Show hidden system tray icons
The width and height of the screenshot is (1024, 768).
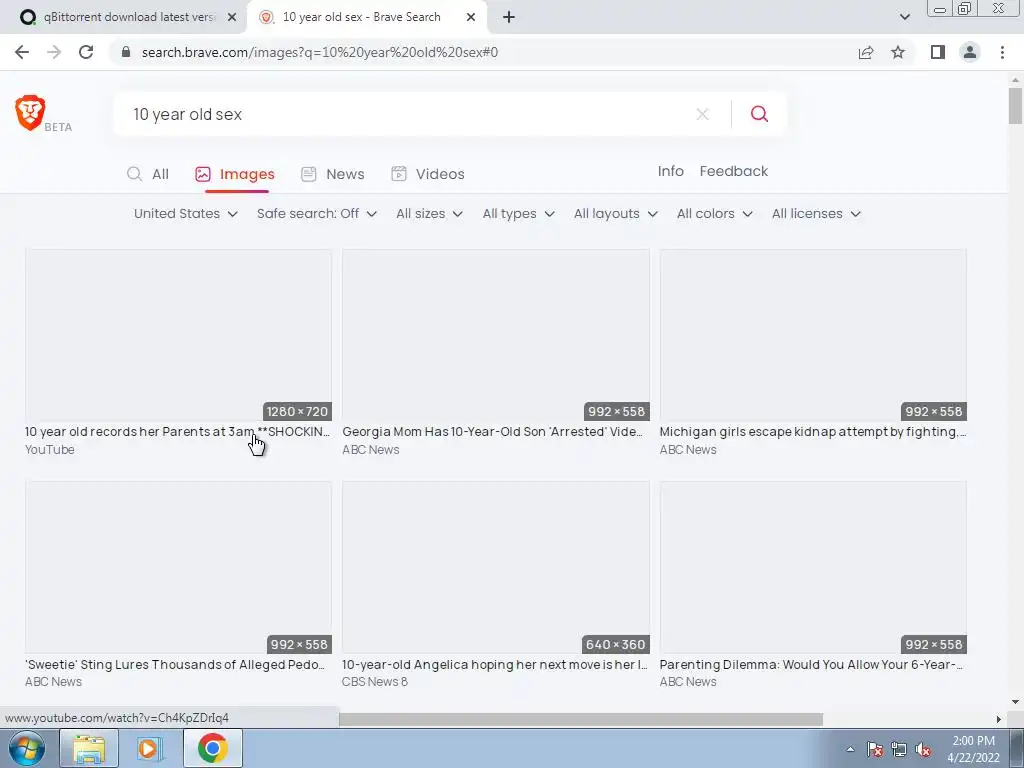(x=850, y=749)
